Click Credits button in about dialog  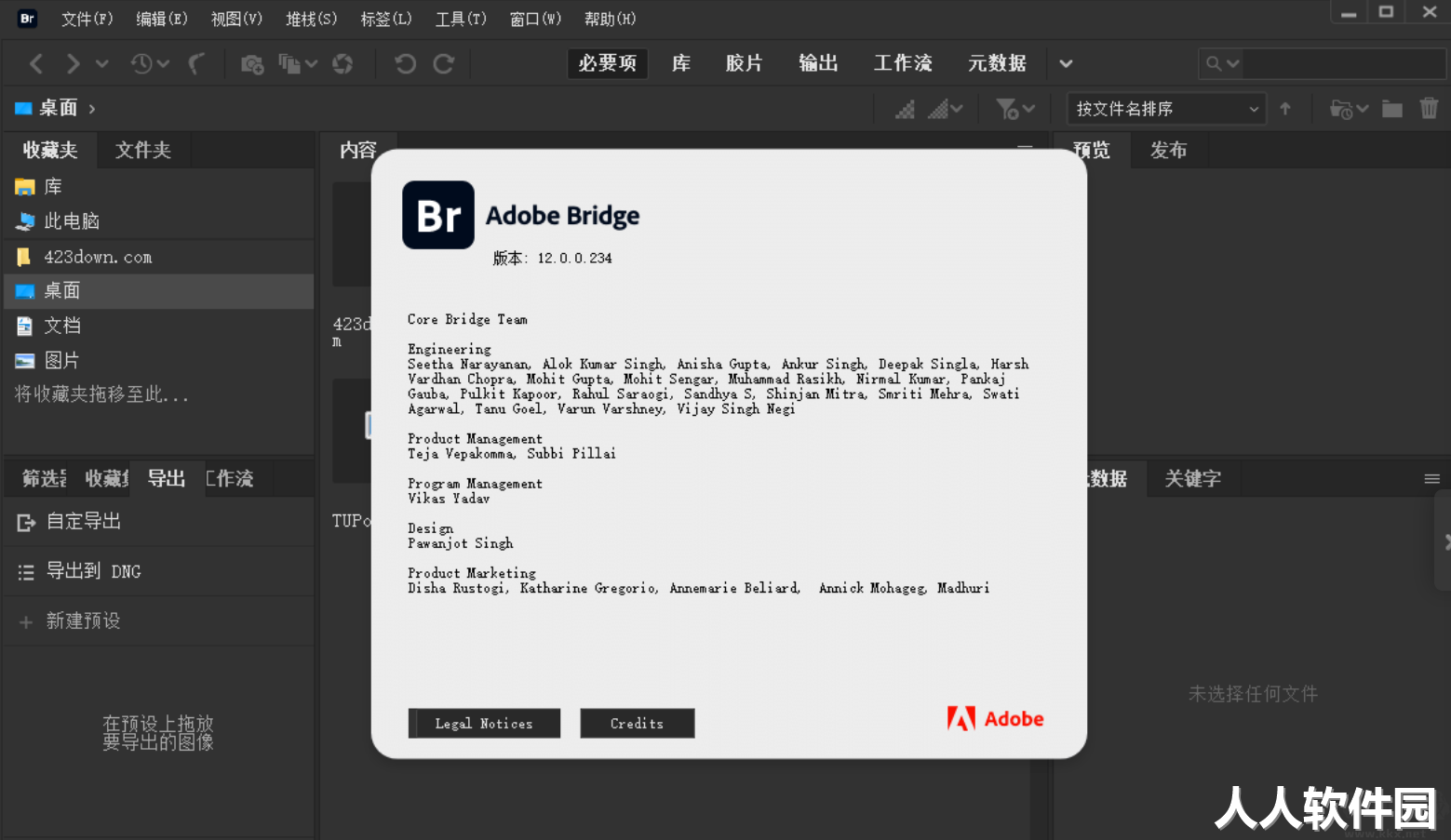tap(638, 723)
